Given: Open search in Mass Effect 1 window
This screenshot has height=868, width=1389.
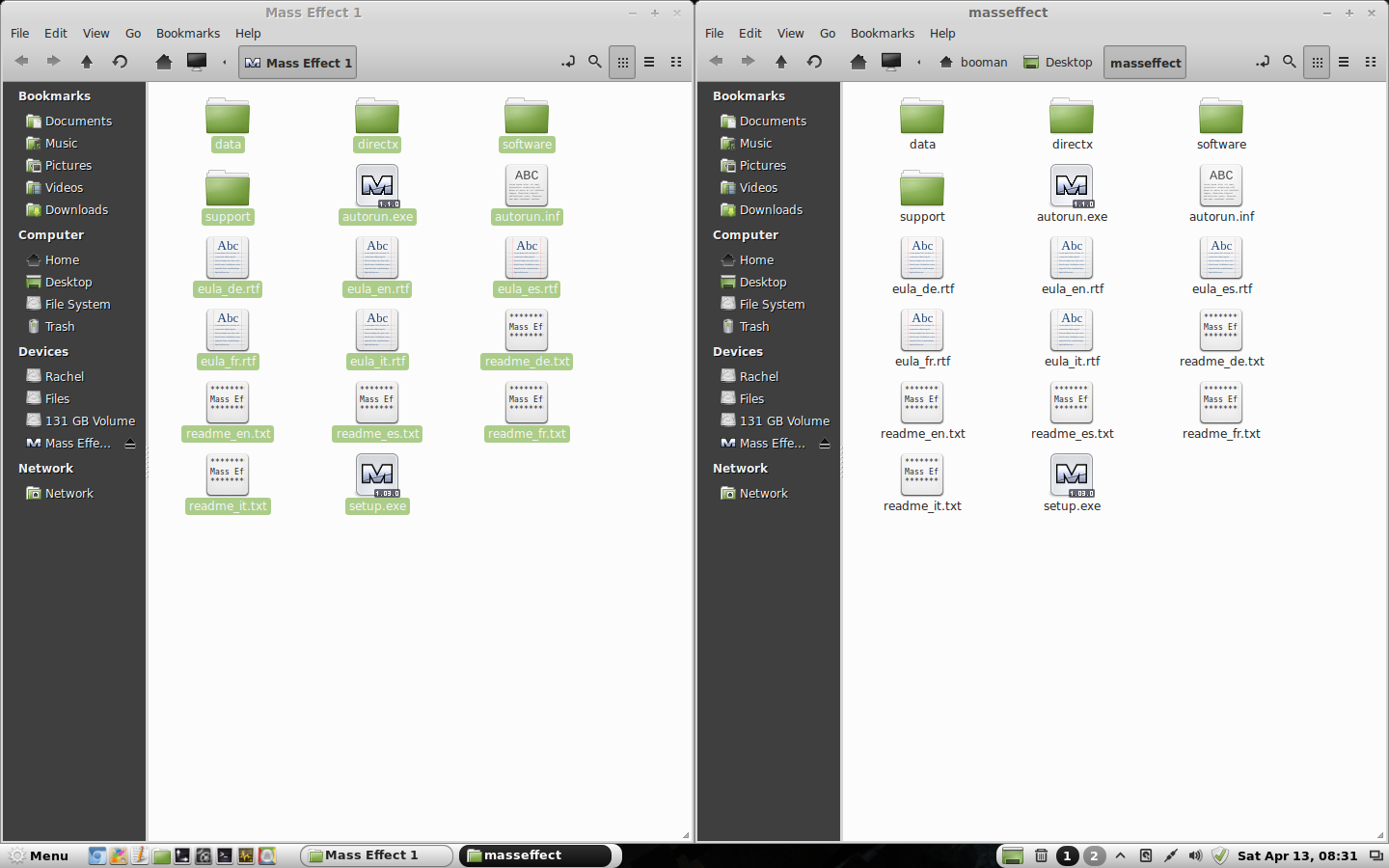Looking at the screenshot, I should 595,62.
